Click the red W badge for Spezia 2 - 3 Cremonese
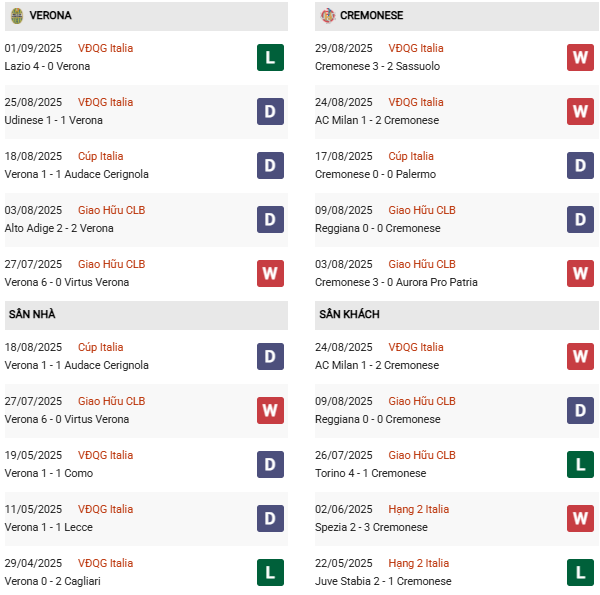This screenshot has width=600, height=595. click(580, 518)
